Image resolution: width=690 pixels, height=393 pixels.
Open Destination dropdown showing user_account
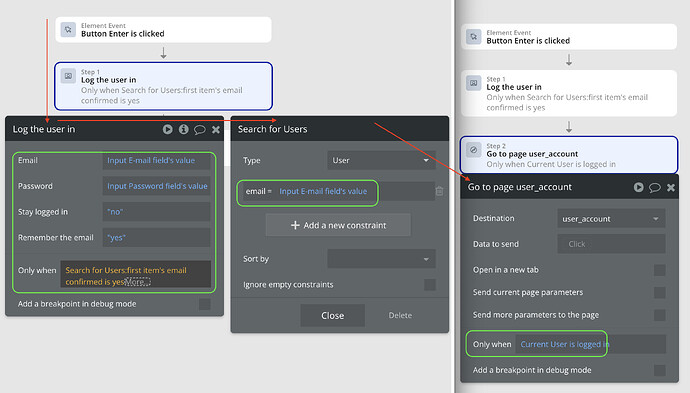tap(611, 219)
